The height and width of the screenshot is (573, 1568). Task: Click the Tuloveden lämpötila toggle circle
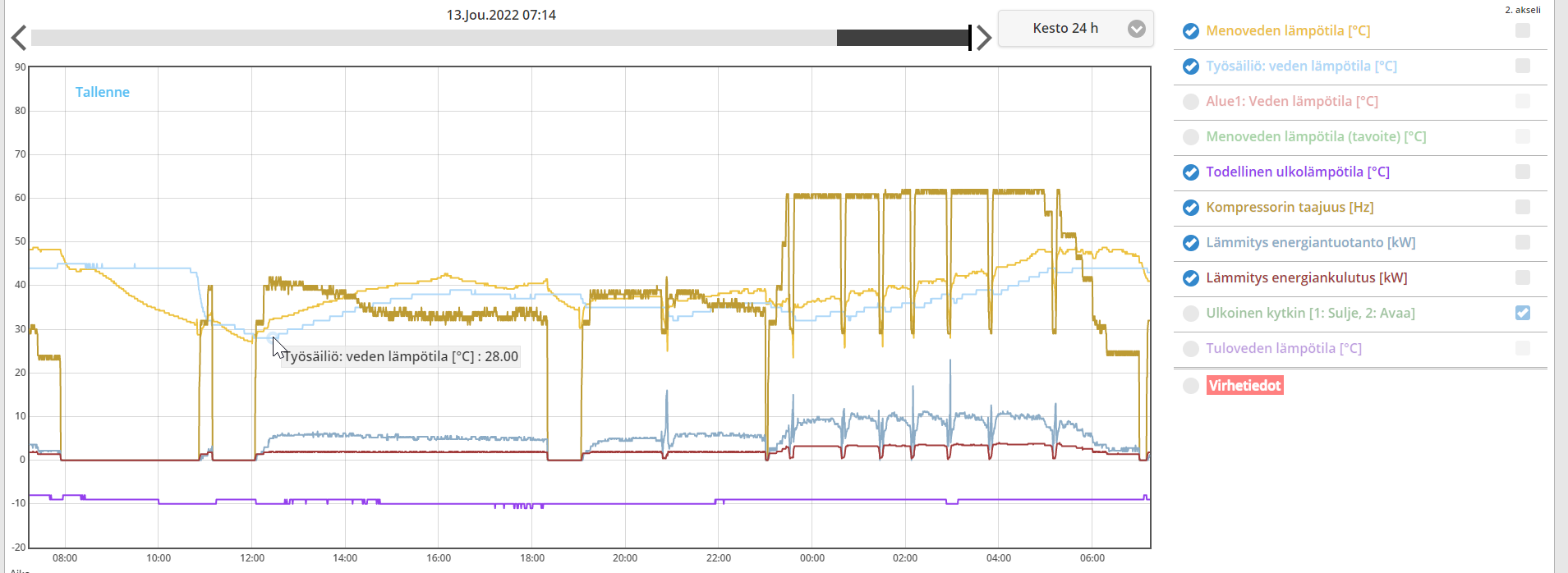point(1190,349)
